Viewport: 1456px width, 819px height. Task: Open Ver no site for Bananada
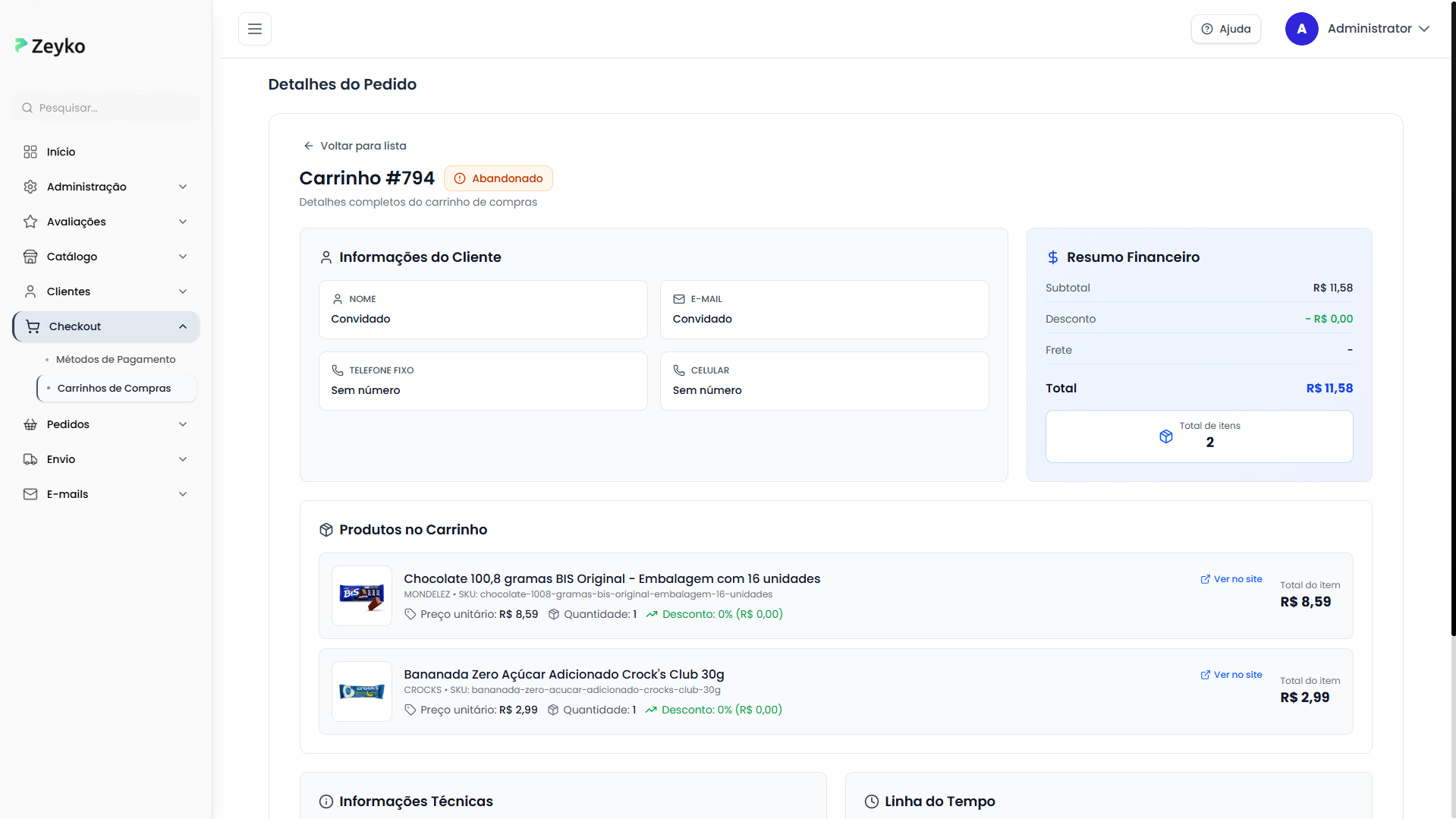pos(1231,675)
